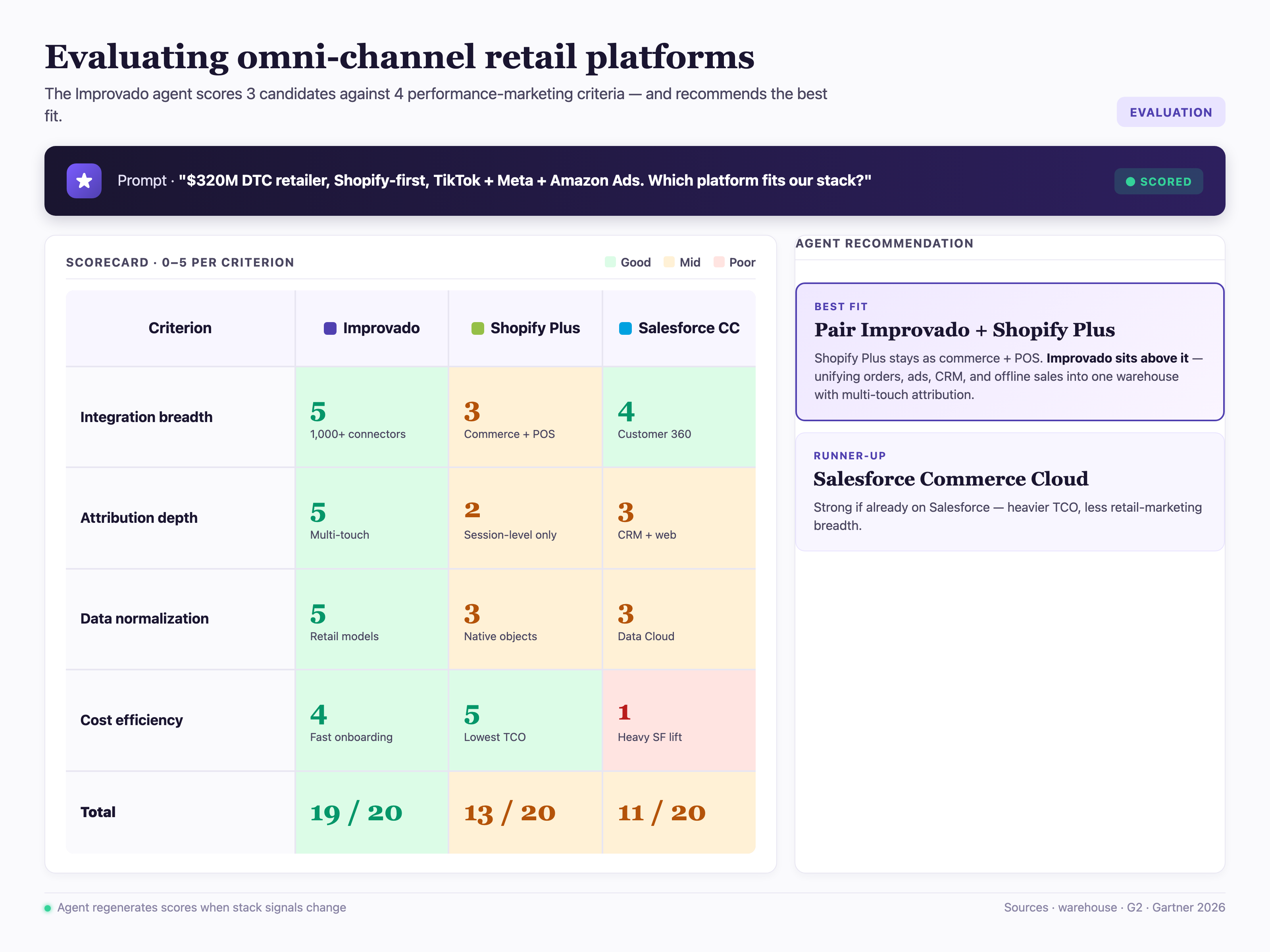The image size is (1270, 952).
Task: Click the '1,000+ connectors' cell
Action: 371,417
